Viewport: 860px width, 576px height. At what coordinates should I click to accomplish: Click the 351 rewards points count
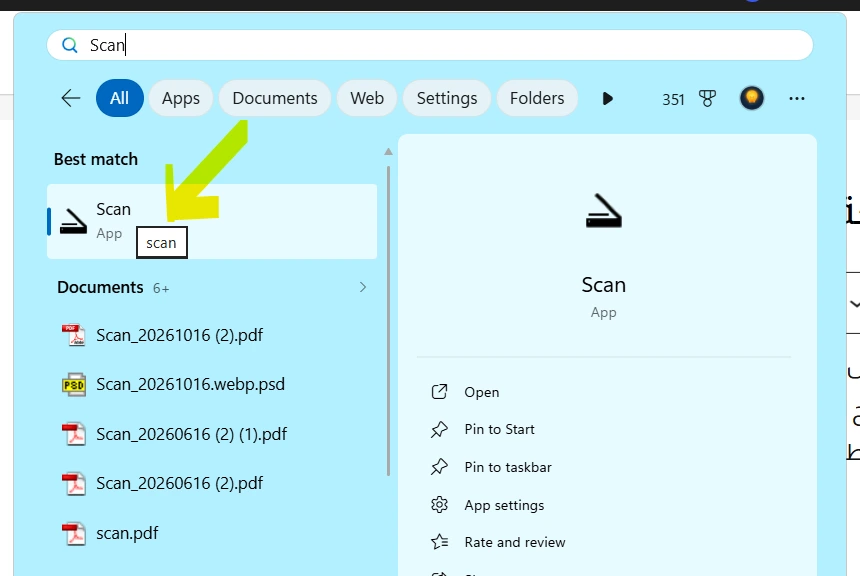click(673, 99)
